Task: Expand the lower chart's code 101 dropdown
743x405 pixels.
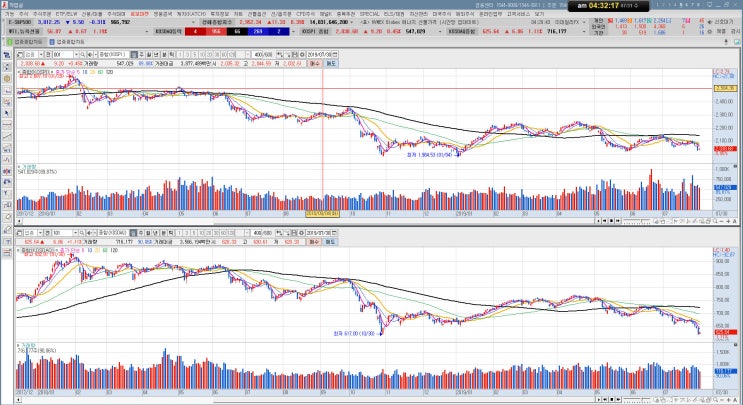Action: (x=75, y=233)
